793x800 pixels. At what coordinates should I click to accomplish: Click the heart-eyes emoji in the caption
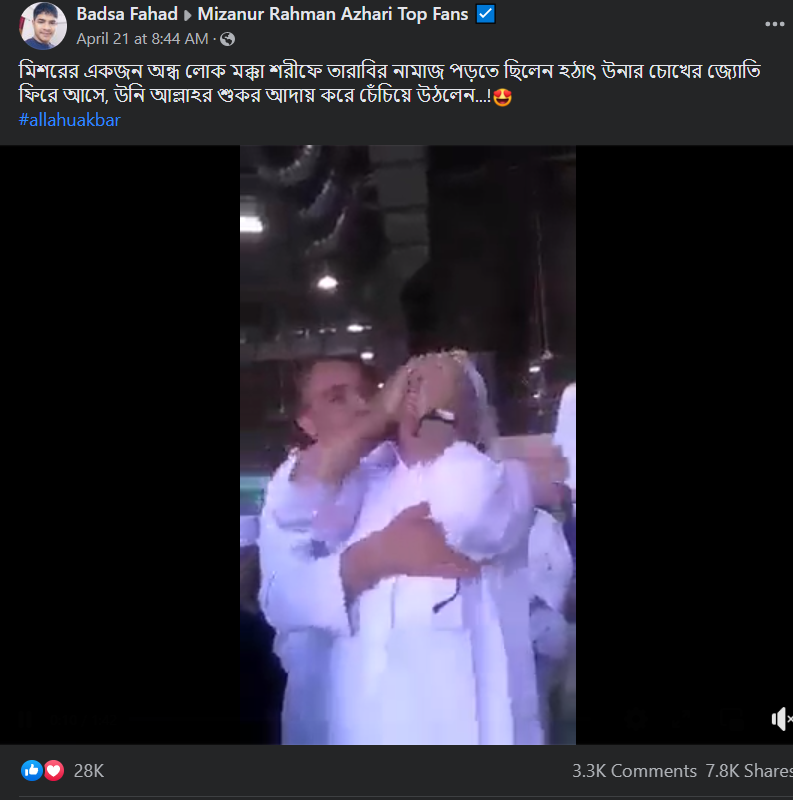click(x=503, y=98)
